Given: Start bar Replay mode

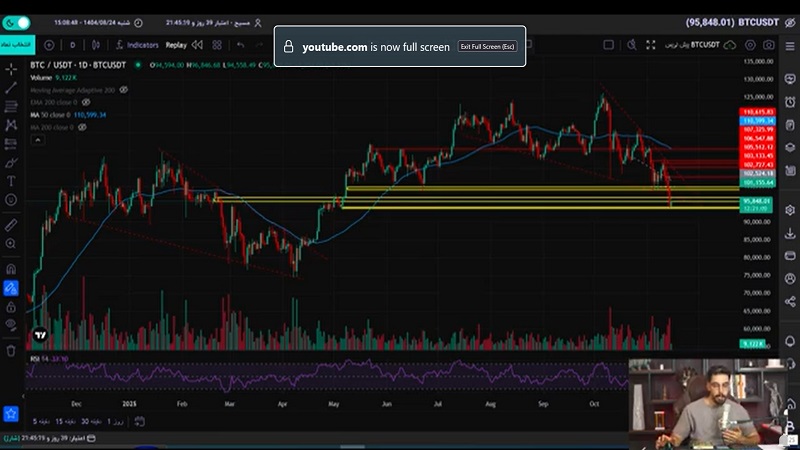Looking at the screenshot, I should 176,45.
